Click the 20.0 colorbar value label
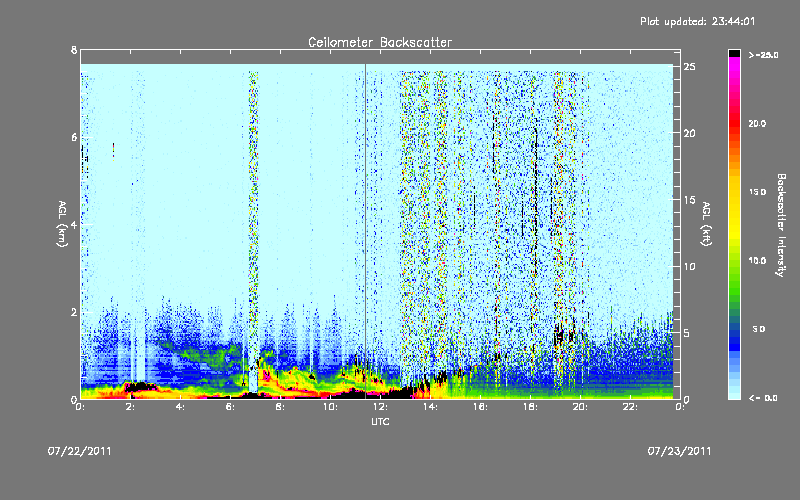800x500 pixels. pyautogui.click(x=757, y=123)
